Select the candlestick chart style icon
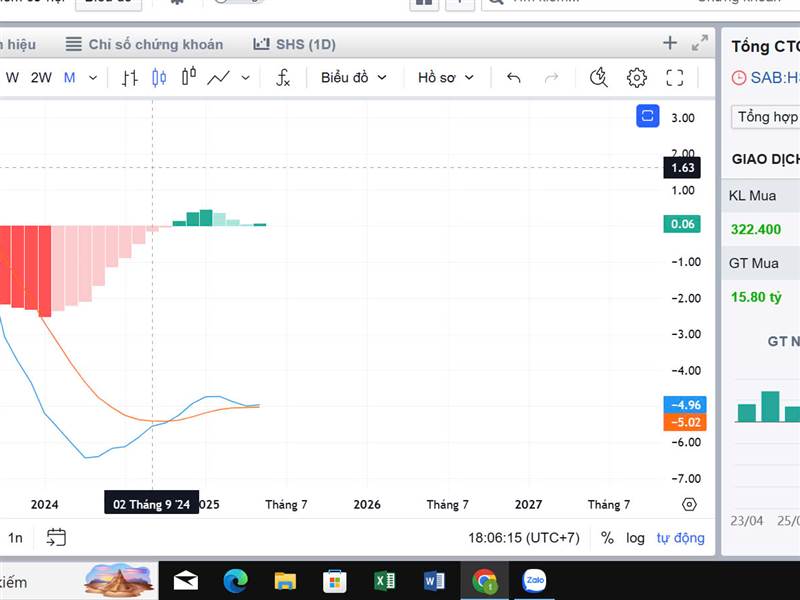 [159, 78]
